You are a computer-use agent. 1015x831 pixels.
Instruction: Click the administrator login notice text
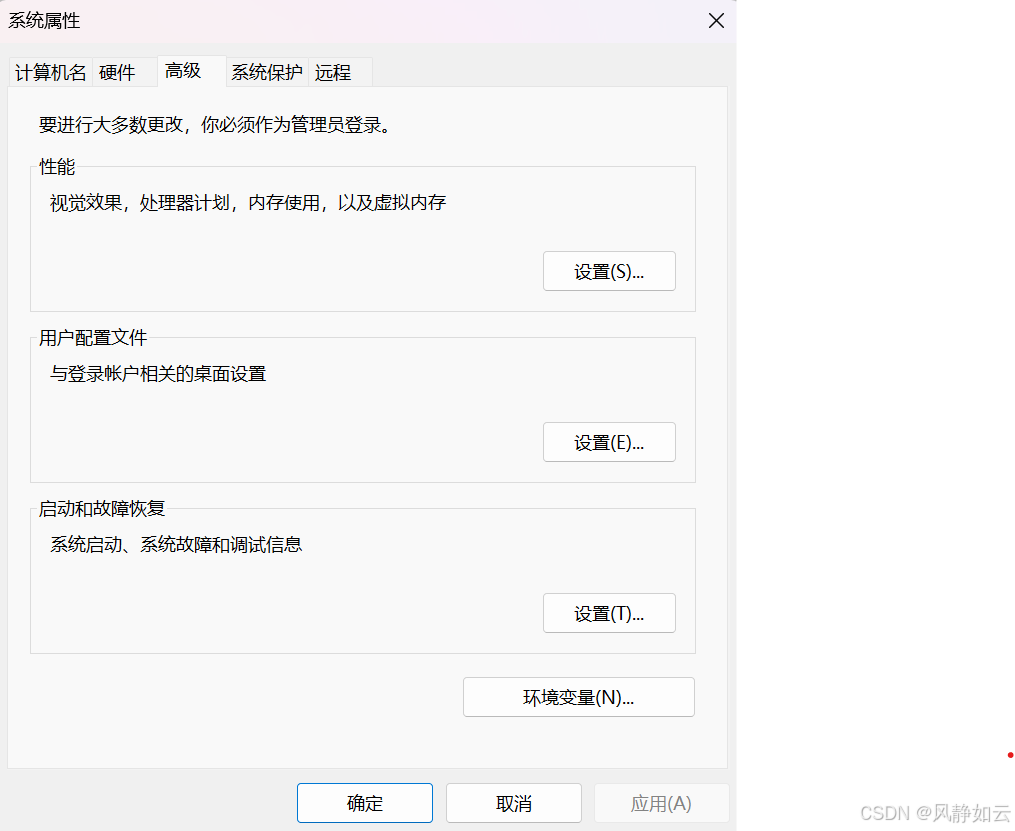(213, 126)
